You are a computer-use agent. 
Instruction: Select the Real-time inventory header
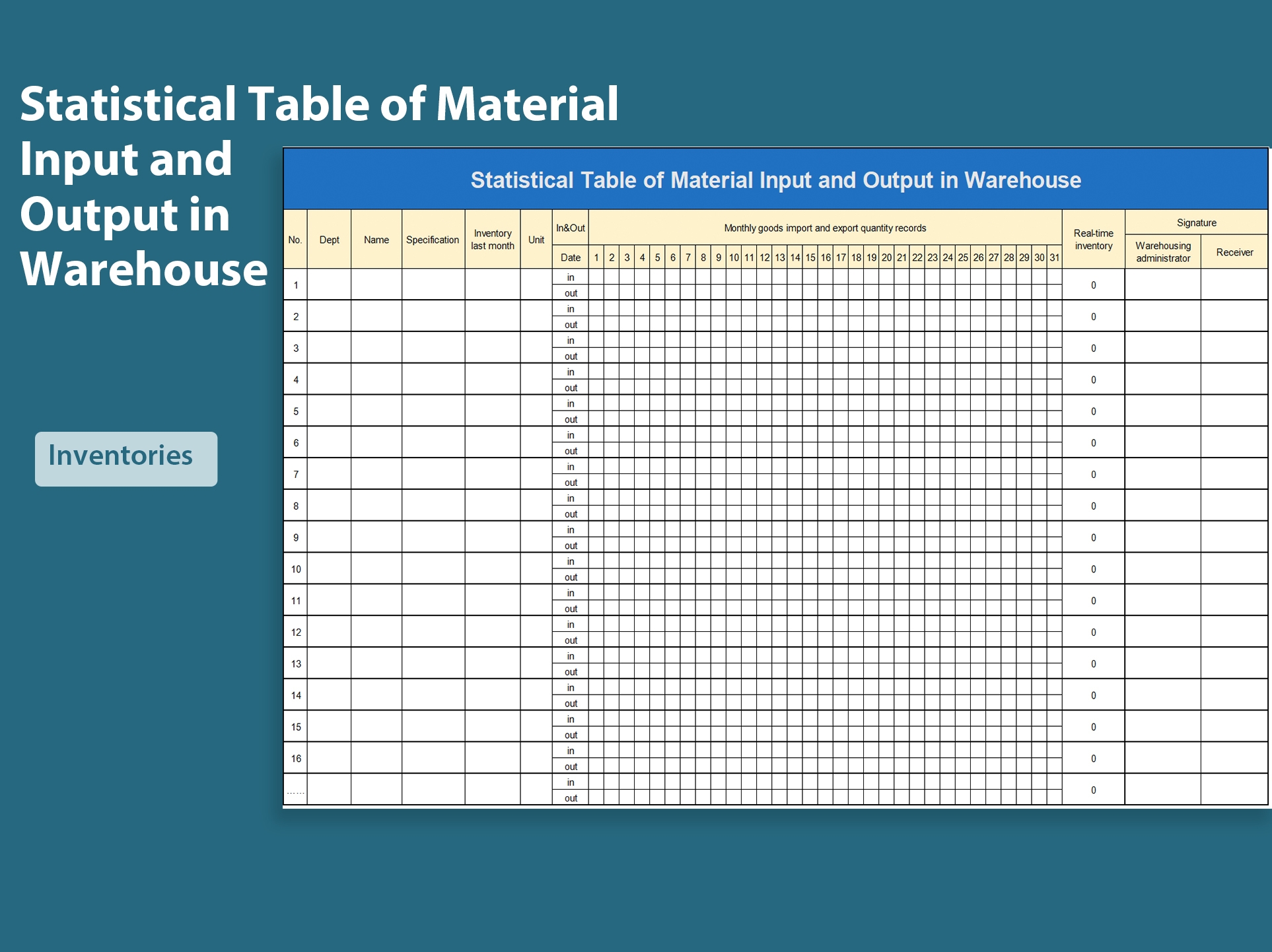[1093, 240]
